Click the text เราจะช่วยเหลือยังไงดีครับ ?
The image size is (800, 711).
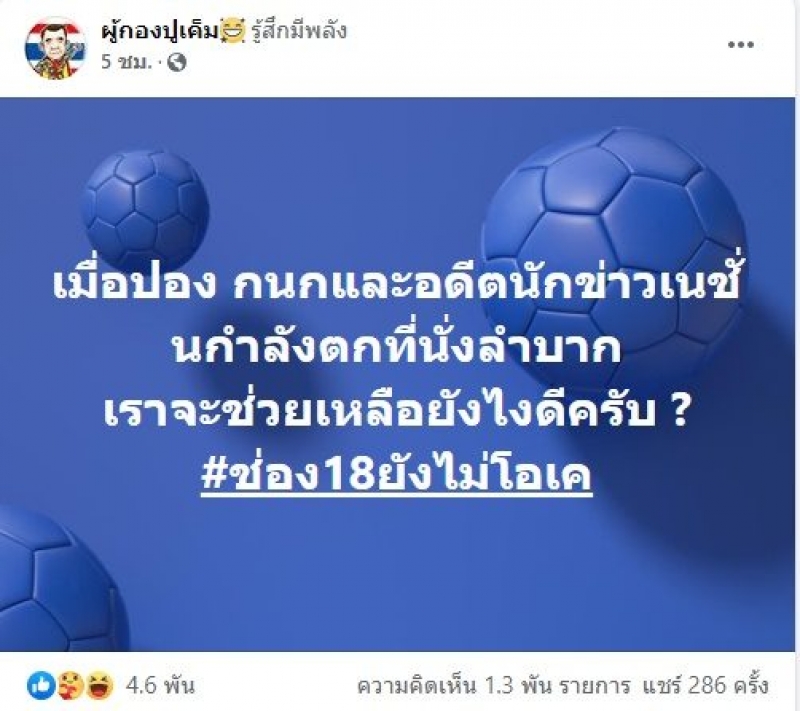[x=396, y=411]
